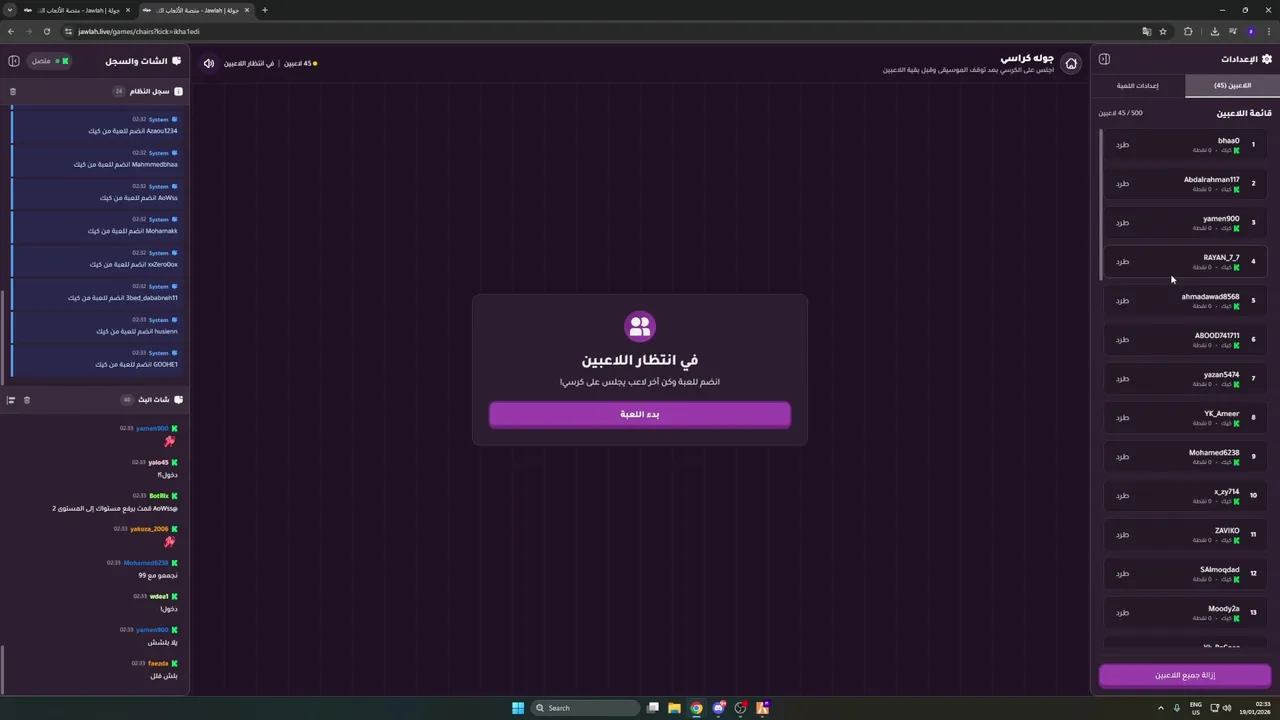Viewport: 1280px width, 720px height.
Task: Select the Azaou1234 joined log entry
Action: tap(96, 125)
